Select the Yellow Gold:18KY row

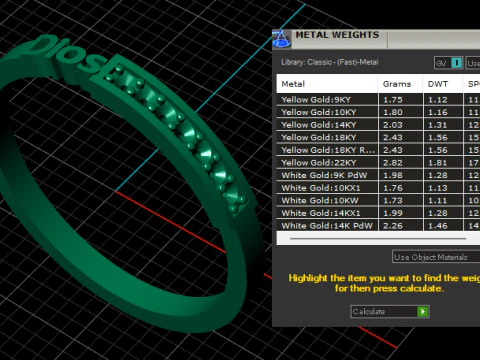[378, 137]
